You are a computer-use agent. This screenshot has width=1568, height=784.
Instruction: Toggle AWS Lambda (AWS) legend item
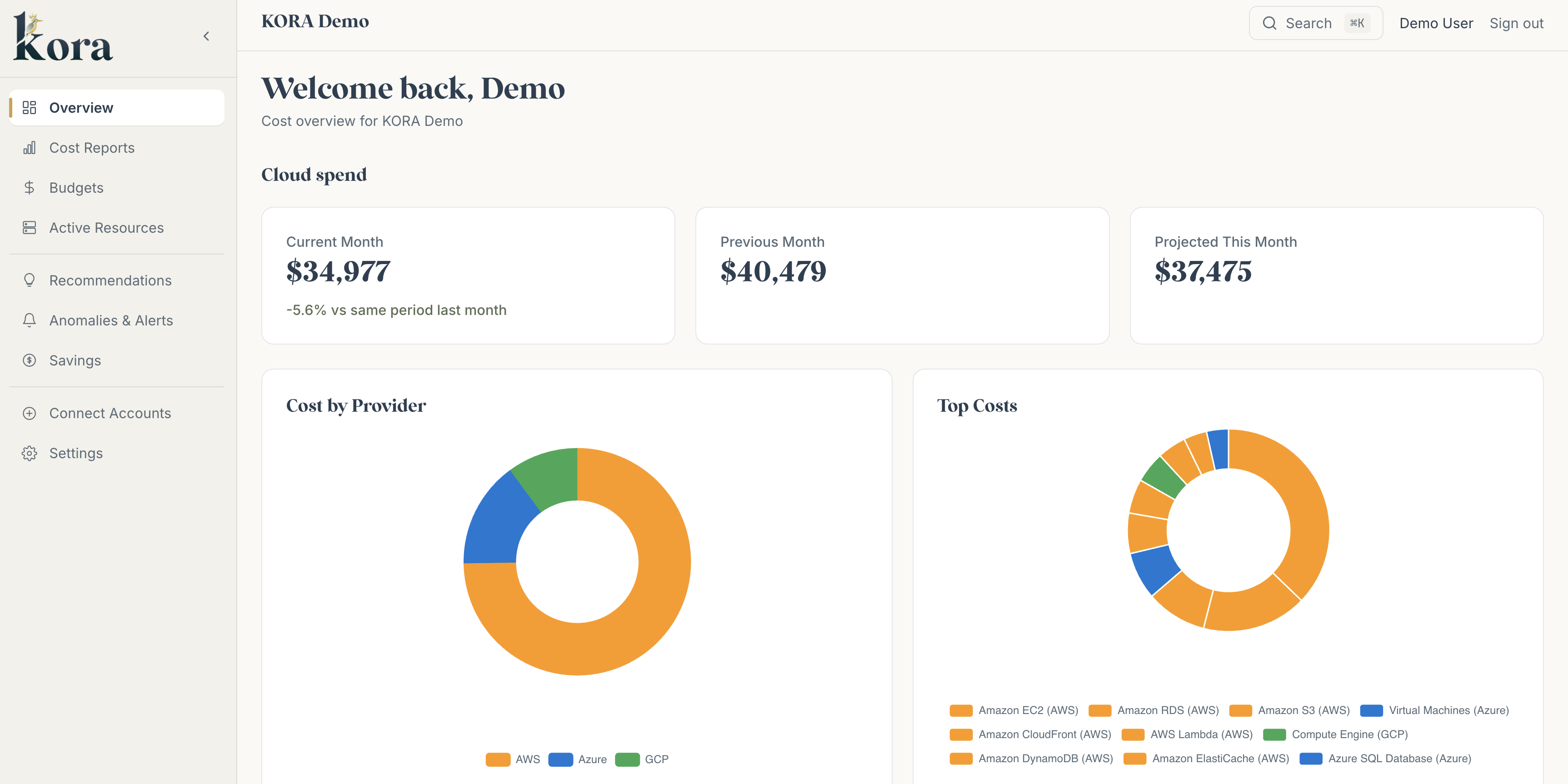click(1187, 734)
